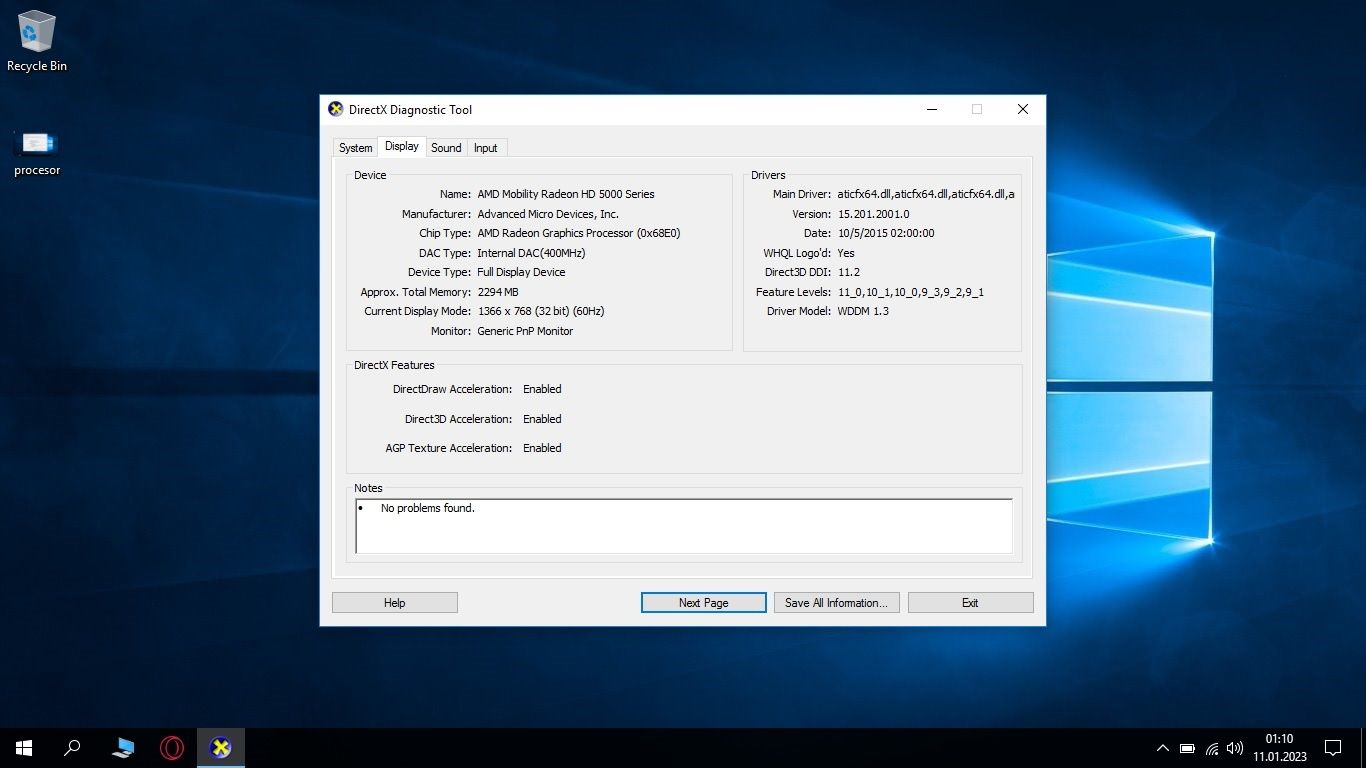
Task: Launch Opera browser from the taskbar
Action: pos(172,747)
